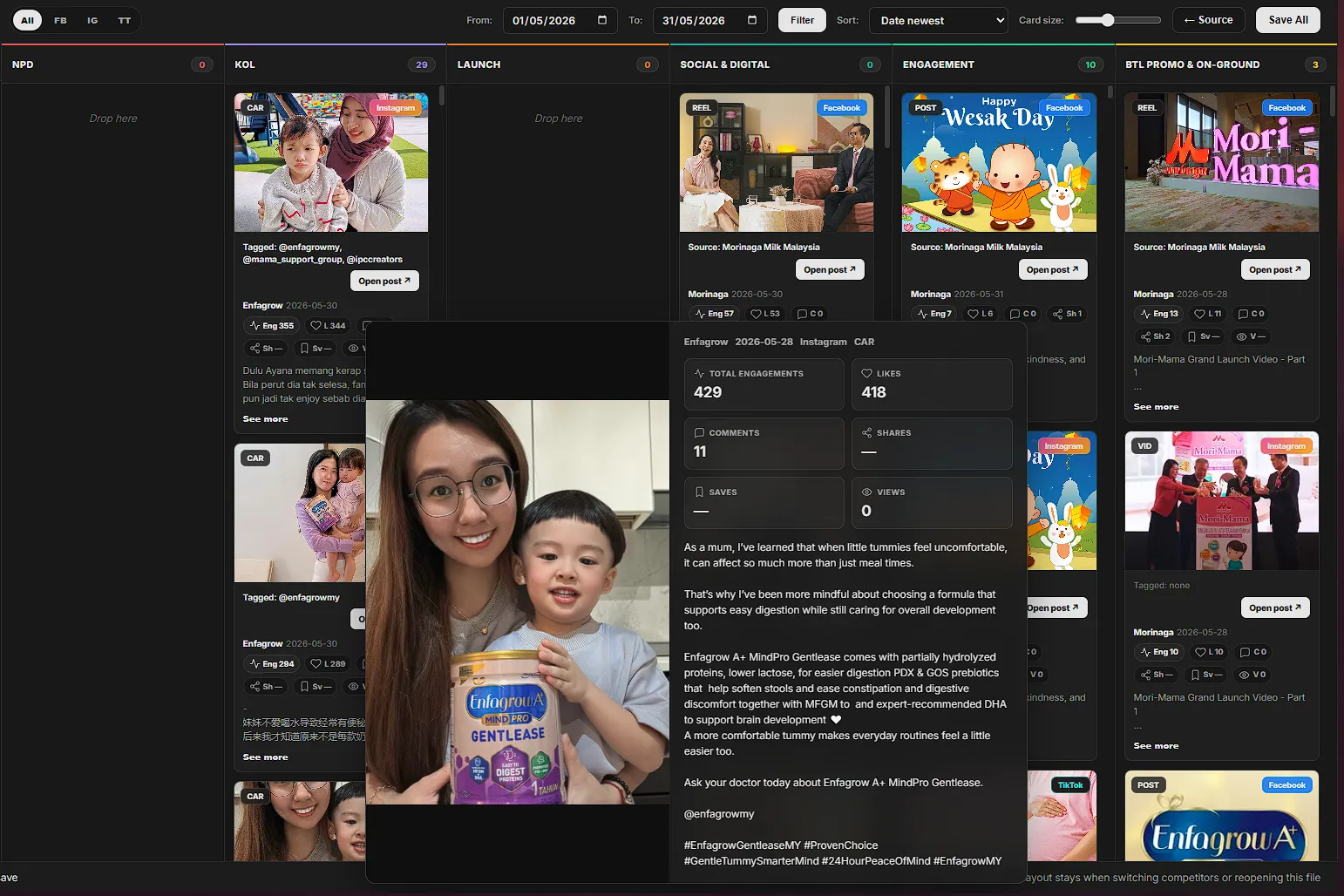Click the REEL badge on the Mori Mama card

click(x=1147, y=108)
